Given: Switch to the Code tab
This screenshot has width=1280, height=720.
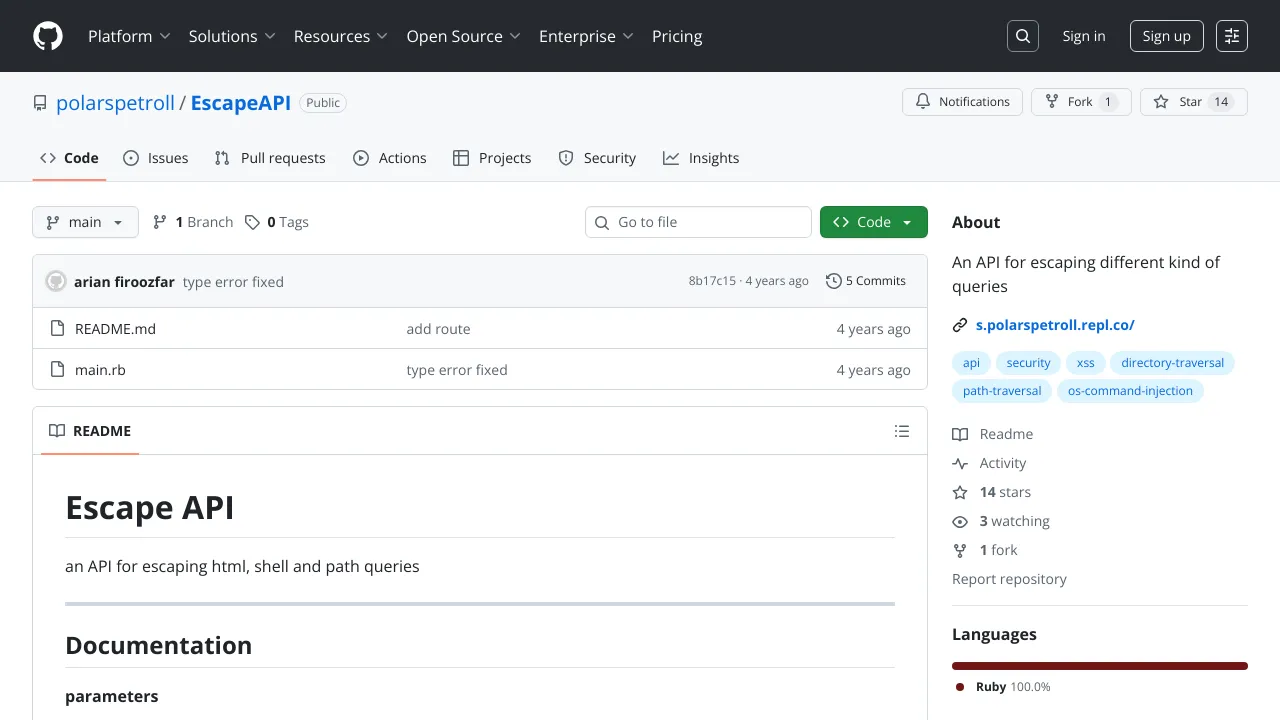Looking at the screenshot, I should tap(69, 158).
